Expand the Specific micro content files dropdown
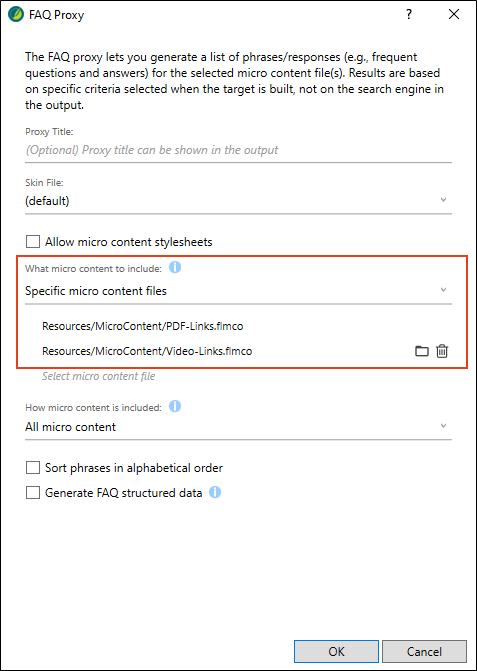Viewport: 477px width, 671px height. [238, 291]
